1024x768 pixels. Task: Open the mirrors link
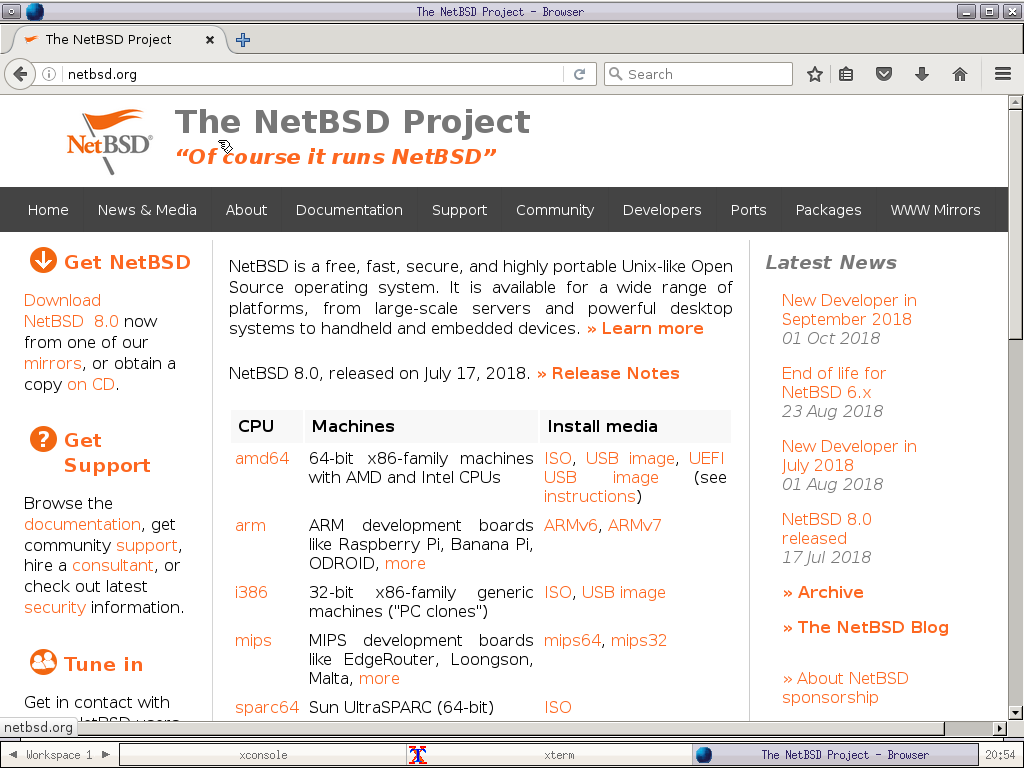[x=53, y=363]
